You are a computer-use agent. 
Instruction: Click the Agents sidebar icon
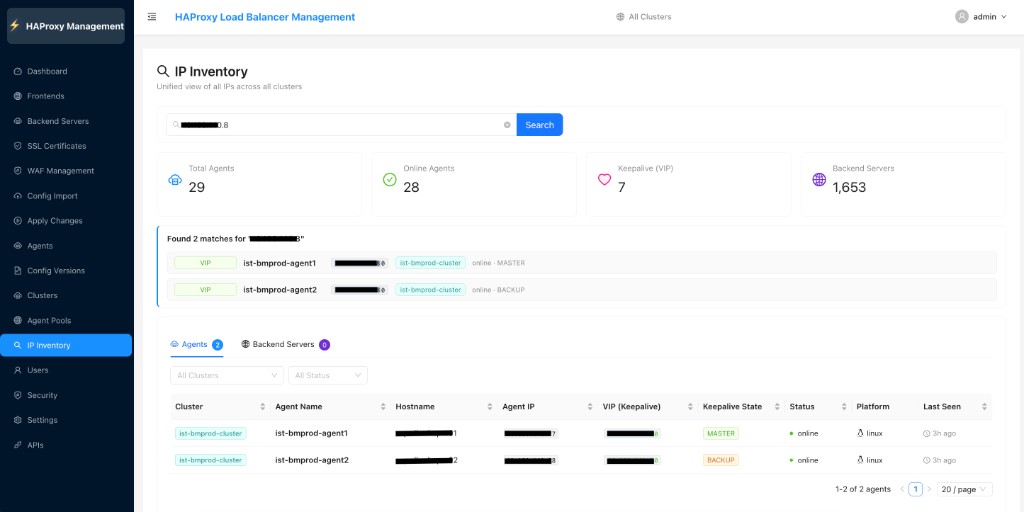pos(18,246)
